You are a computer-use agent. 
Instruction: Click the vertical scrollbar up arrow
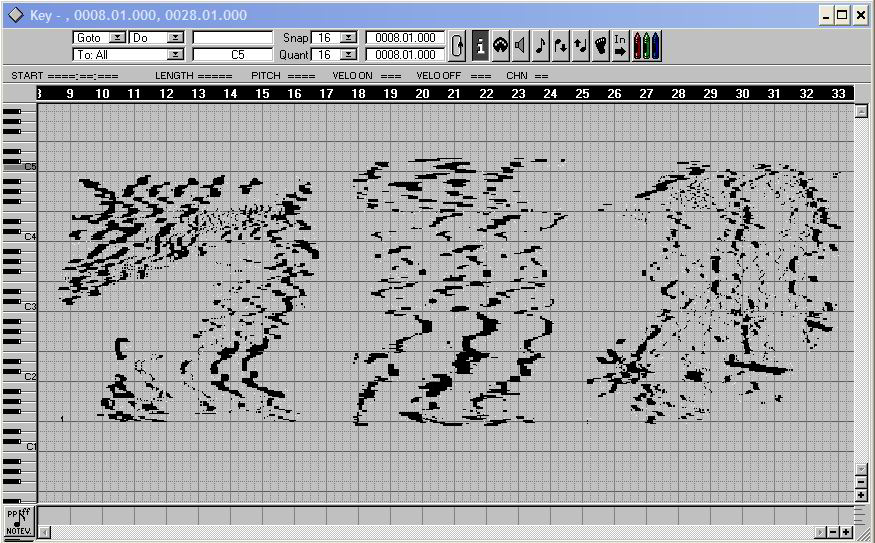coord(861,110)
